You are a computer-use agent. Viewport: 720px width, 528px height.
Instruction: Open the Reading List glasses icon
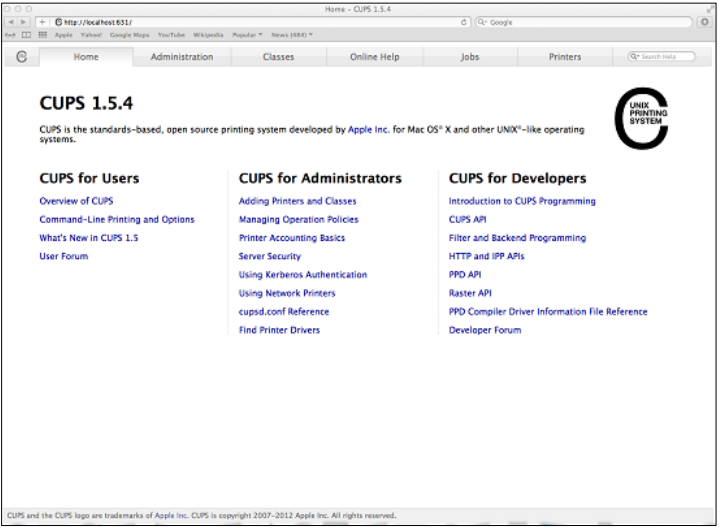pyautogui.click(x=11, y=34)
